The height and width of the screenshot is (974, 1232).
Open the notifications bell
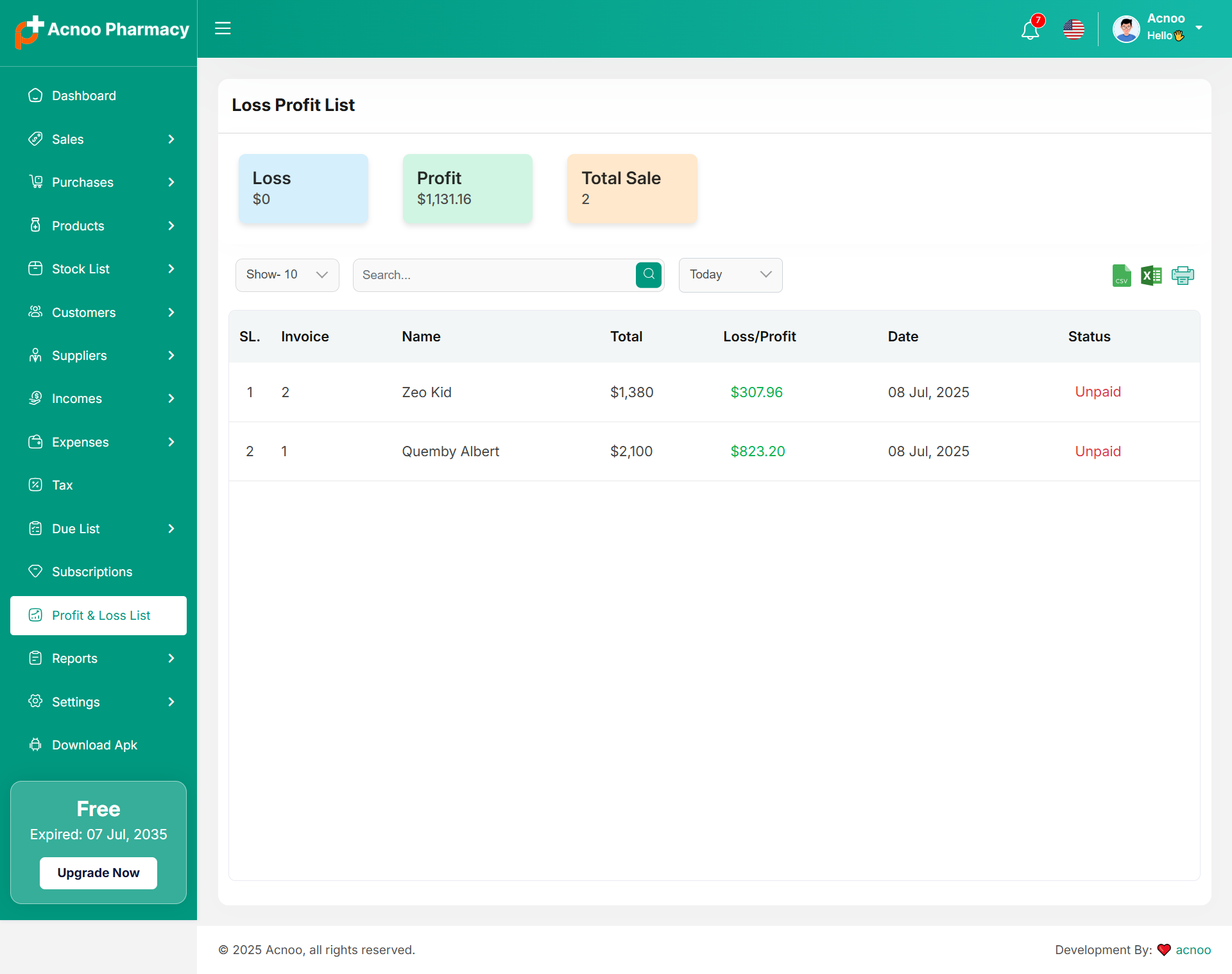[1031, 30]
